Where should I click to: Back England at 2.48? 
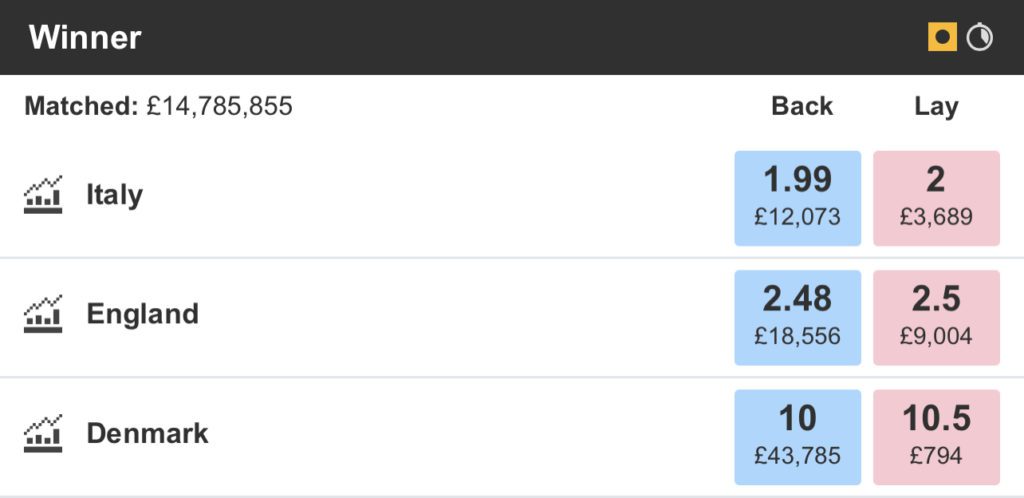[x=797, y=318]
